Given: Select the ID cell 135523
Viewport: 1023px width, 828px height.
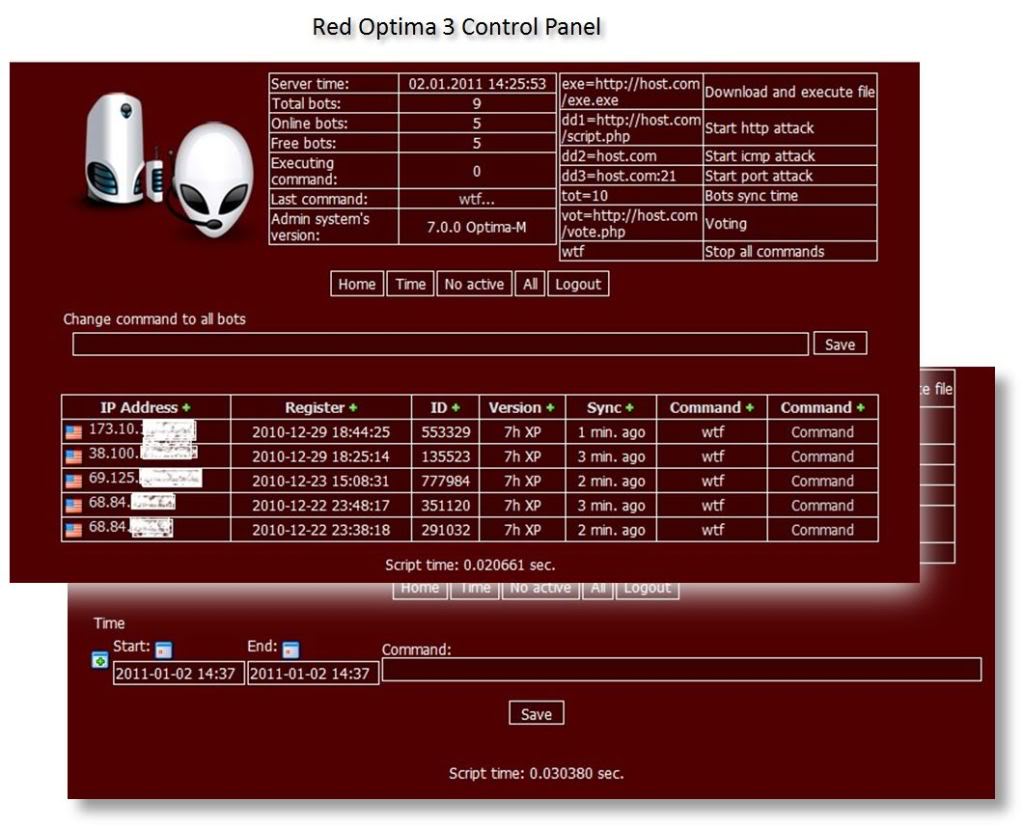Looking at the screenshot, I should (446, 456).
